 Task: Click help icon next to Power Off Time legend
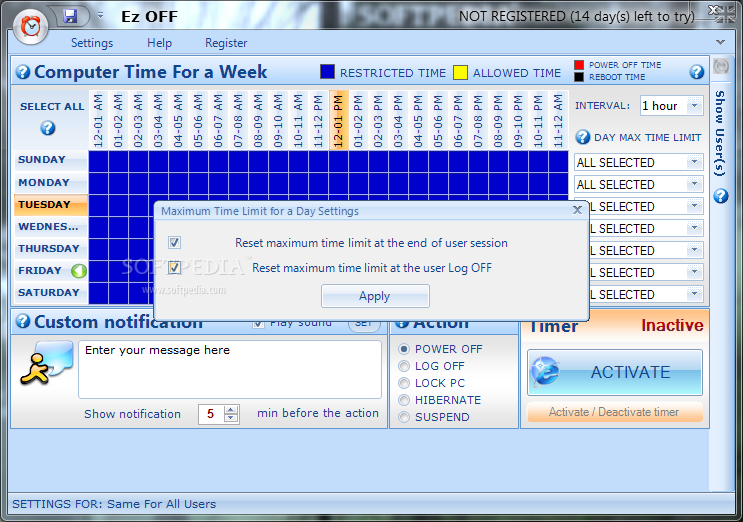tap(696, 72)
